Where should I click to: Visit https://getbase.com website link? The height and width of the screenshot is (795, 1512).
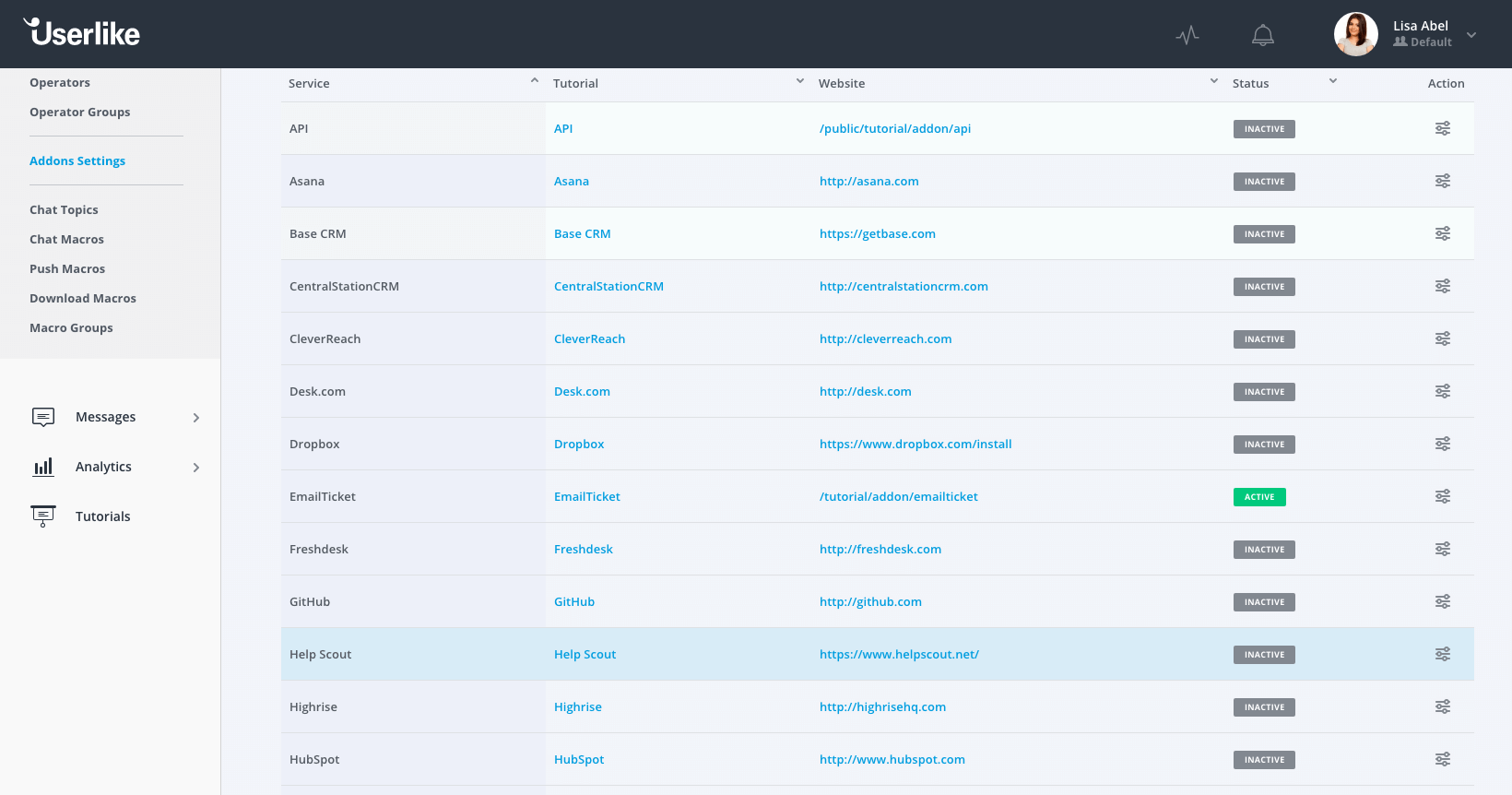878,233
